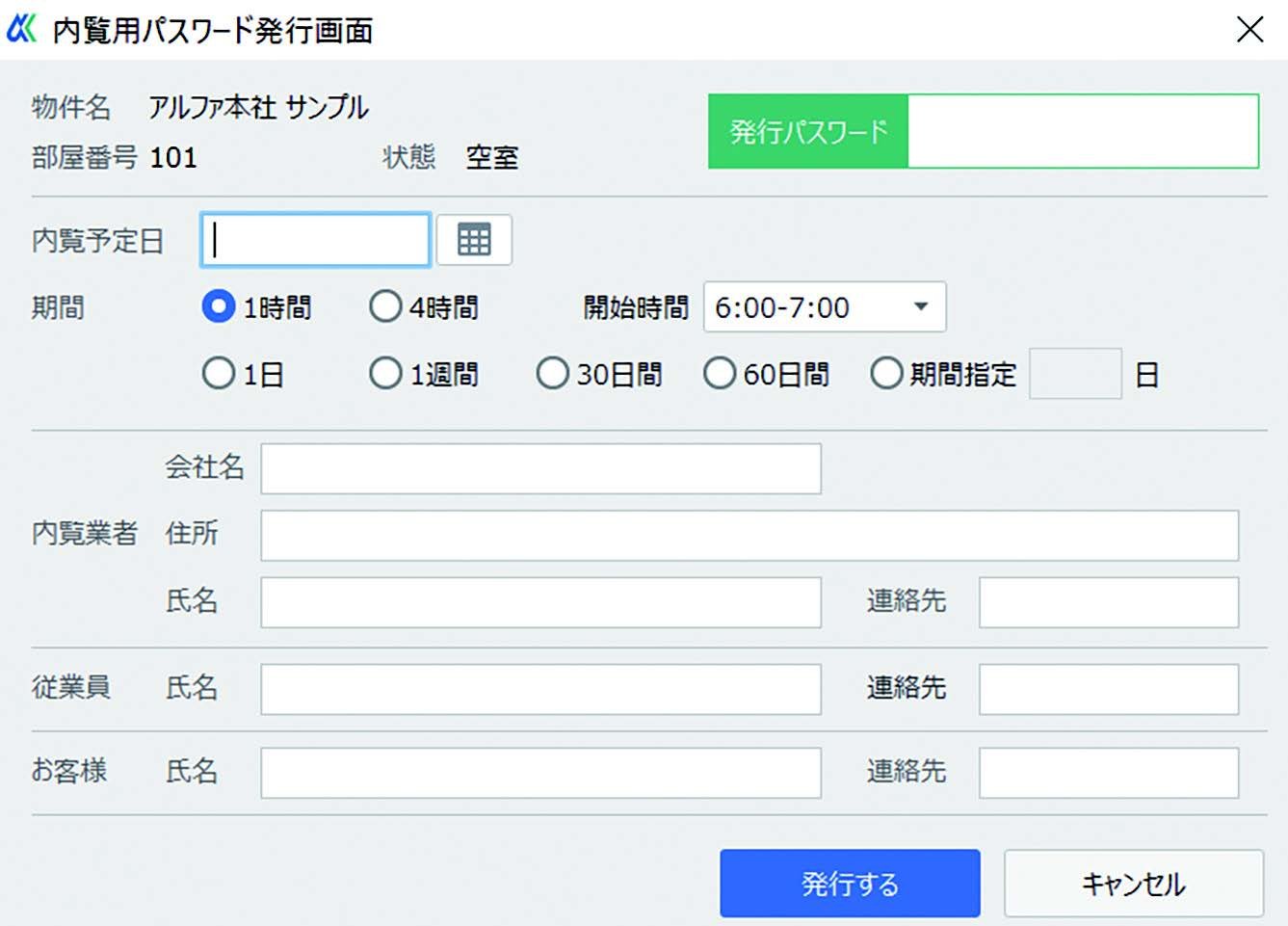Image resolution: width=1288 pixels, height=926 pixels.
Task: Click the 住所 address input field
Action: click(749, 536)
